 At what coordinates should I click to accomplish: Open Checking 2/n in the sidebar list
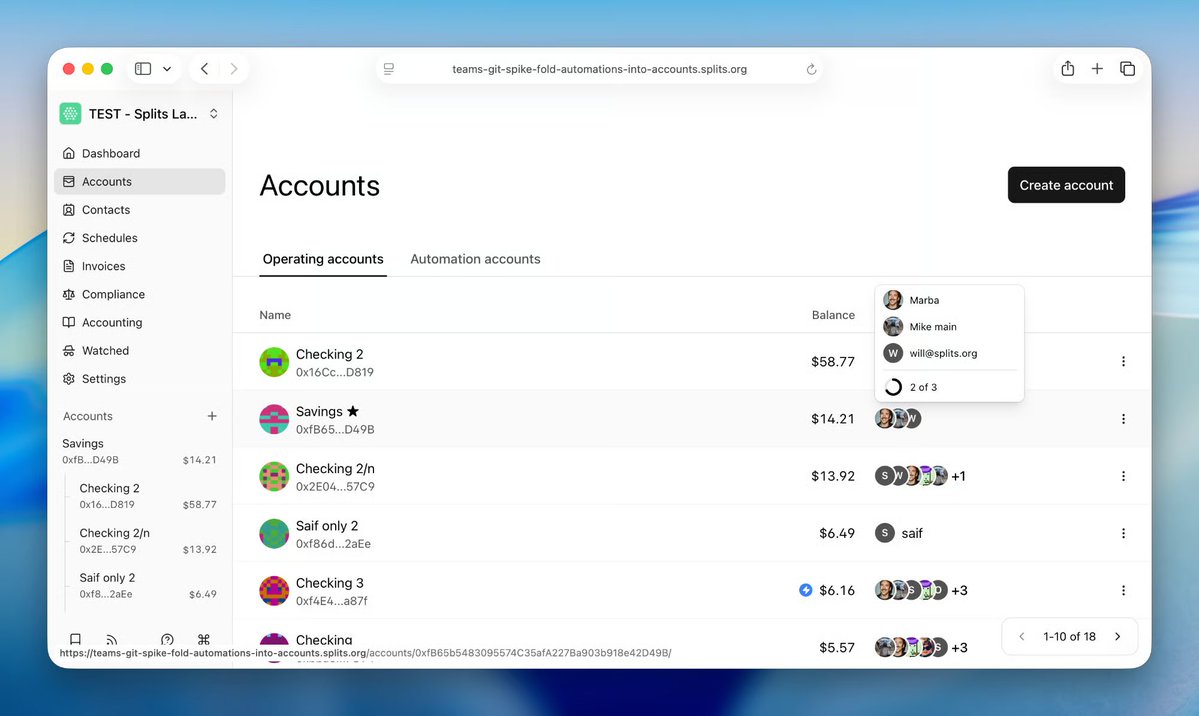pos(147,540)
